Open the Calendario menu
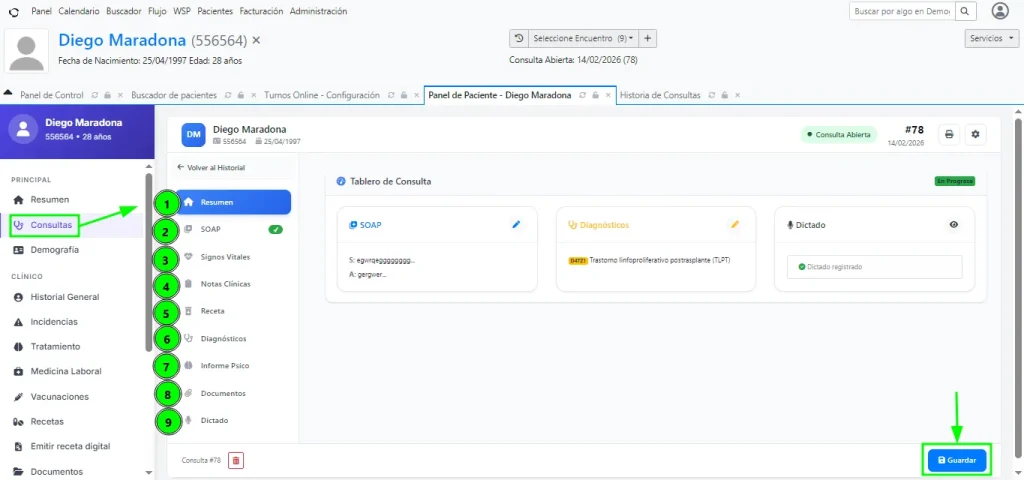Screen dimensions: 1024x480 79,11
